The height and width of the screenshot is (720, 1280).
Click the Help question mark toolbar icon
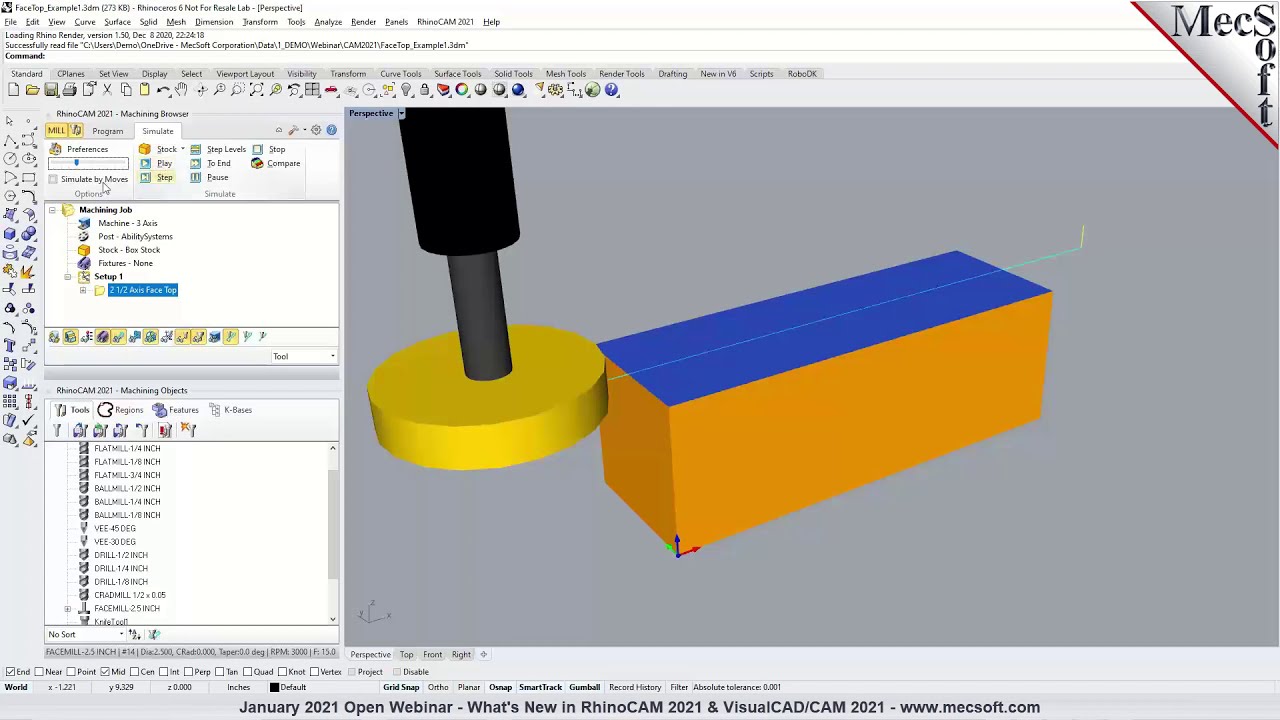[x=611, y=90]
